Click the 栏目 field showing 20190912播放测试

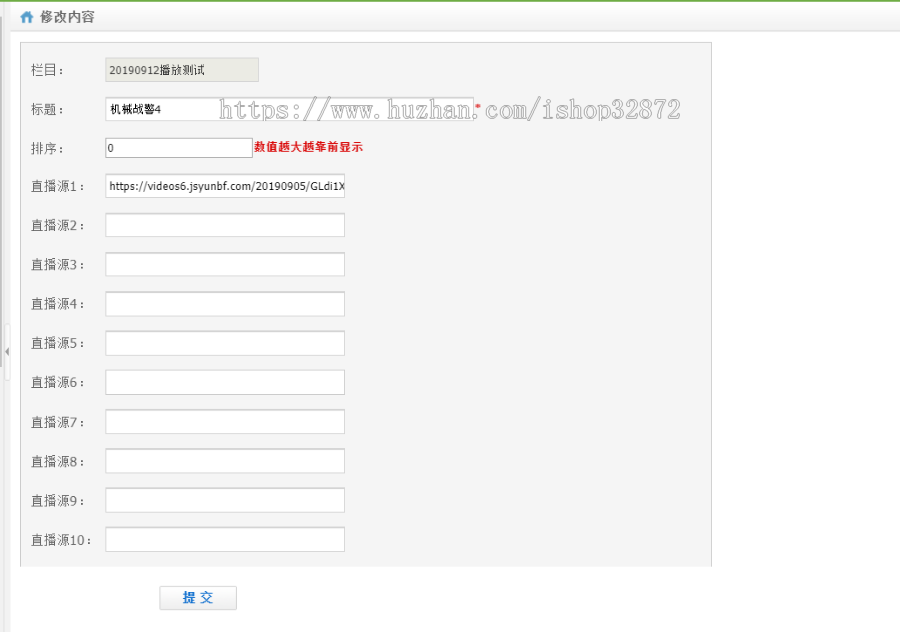pos(181,70)
